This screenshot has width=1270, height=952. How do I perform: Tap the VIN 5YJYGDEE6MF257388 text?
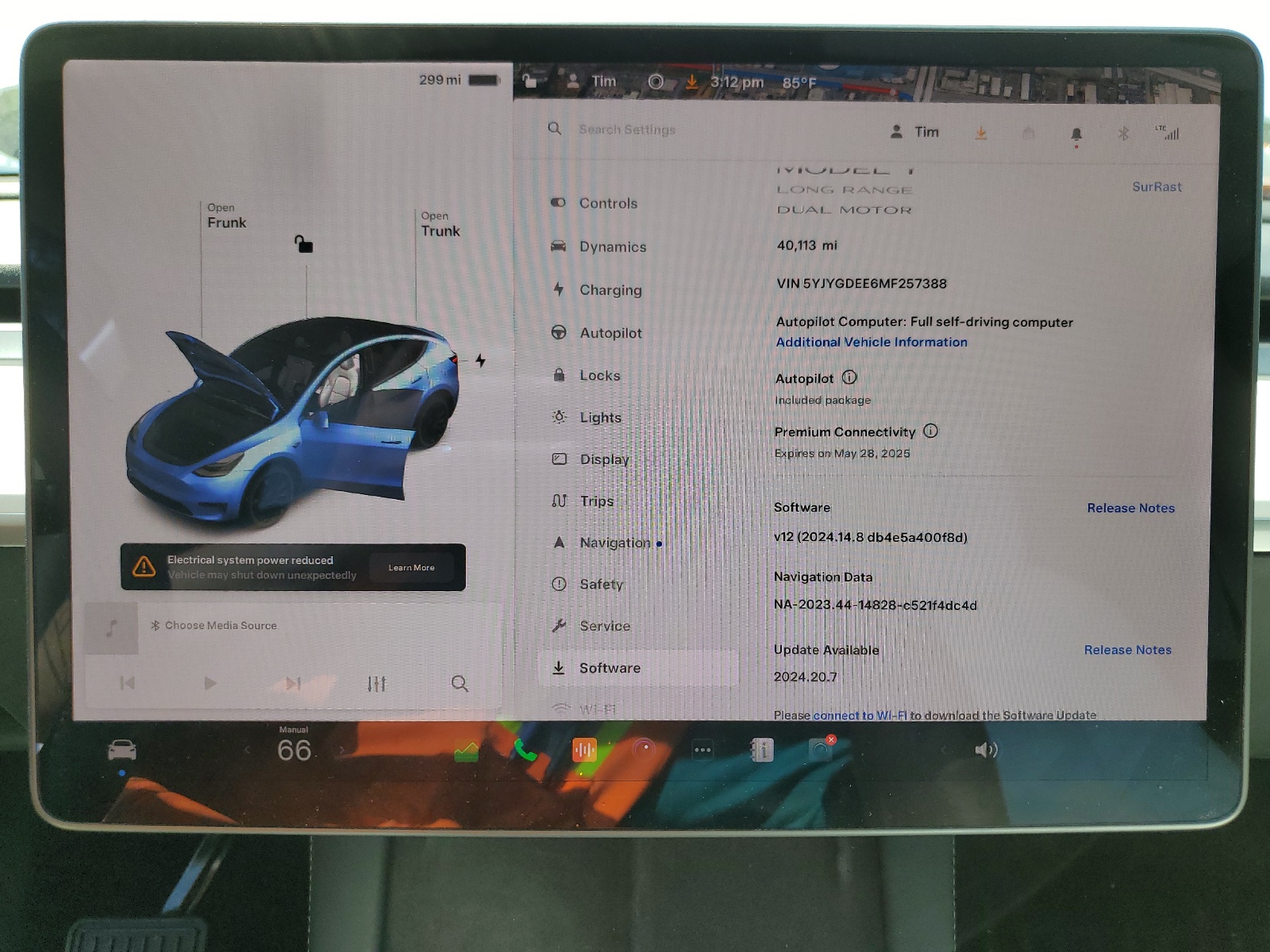click(x=861, y=283)
